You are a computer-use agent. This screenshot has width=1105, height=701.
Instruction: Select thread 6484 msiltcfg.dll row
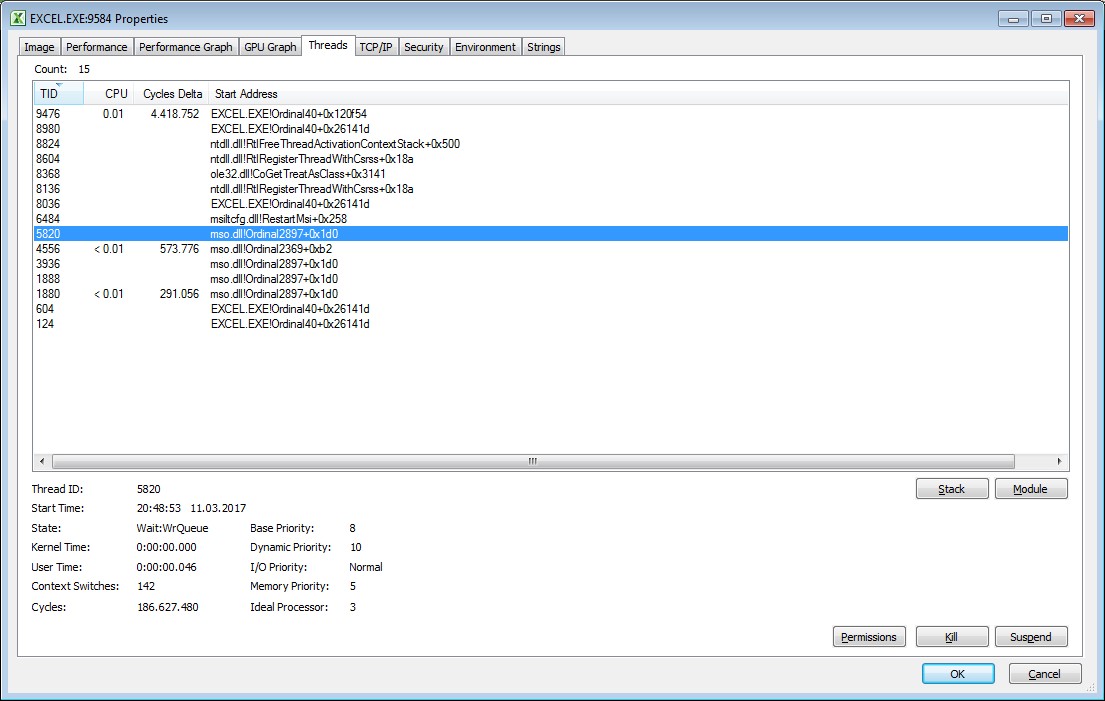coord(551,219)
